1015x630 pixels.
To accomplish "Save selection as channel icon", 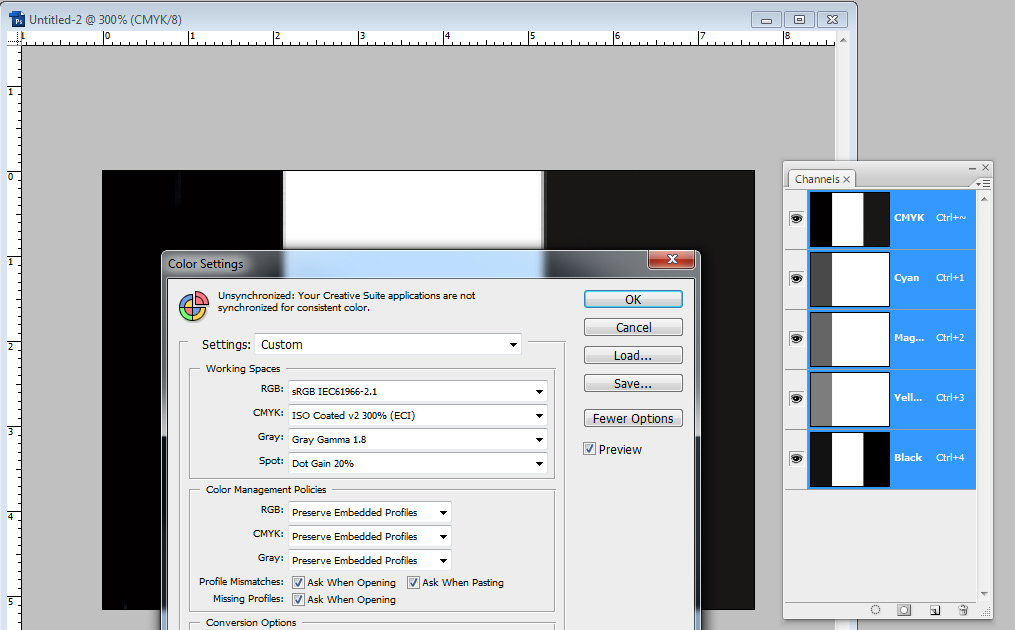I will 904,610.
